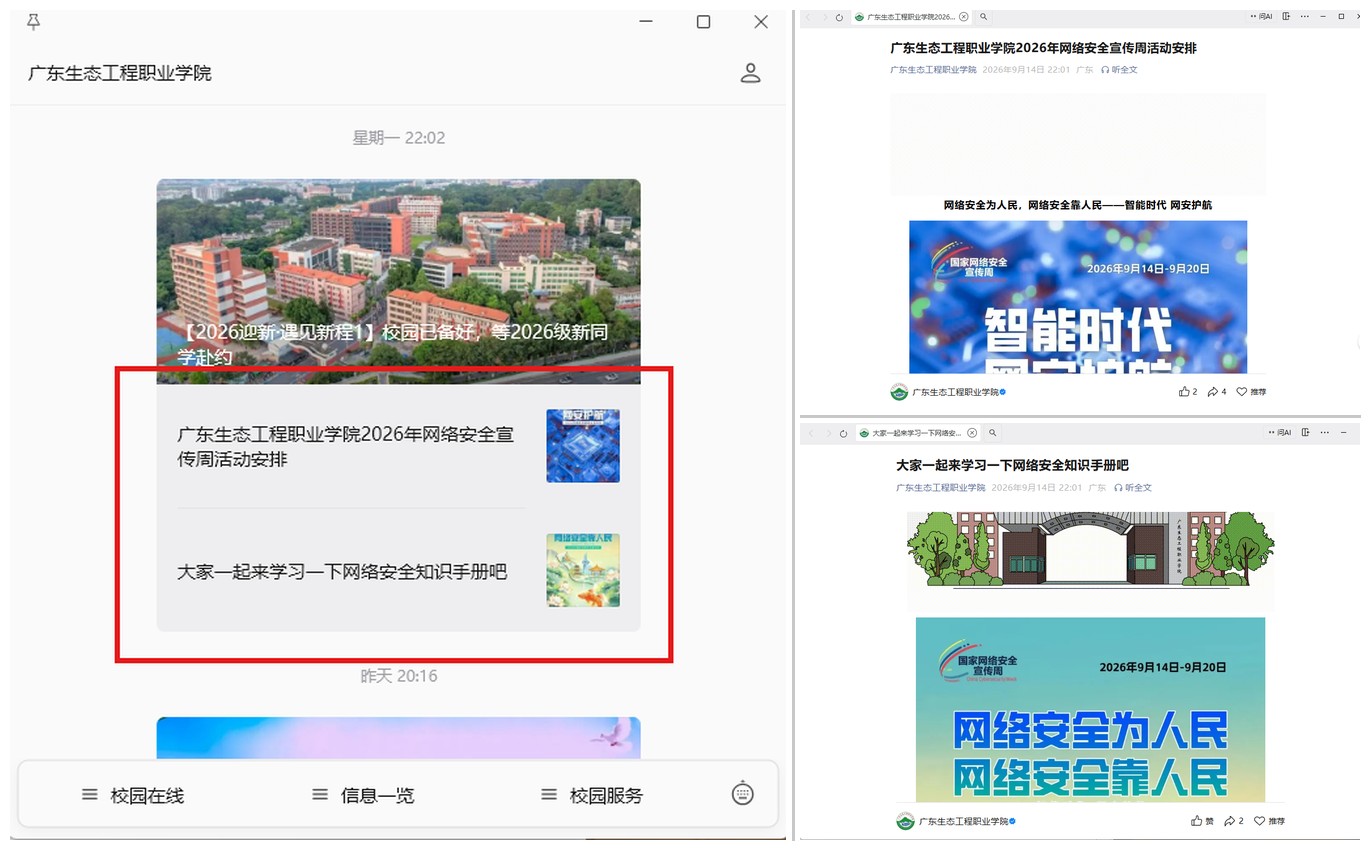Viewport: 1370px width, 850px height.
Task: Open the keyboard switch icon at bottom
Action: tap(742, 794)
